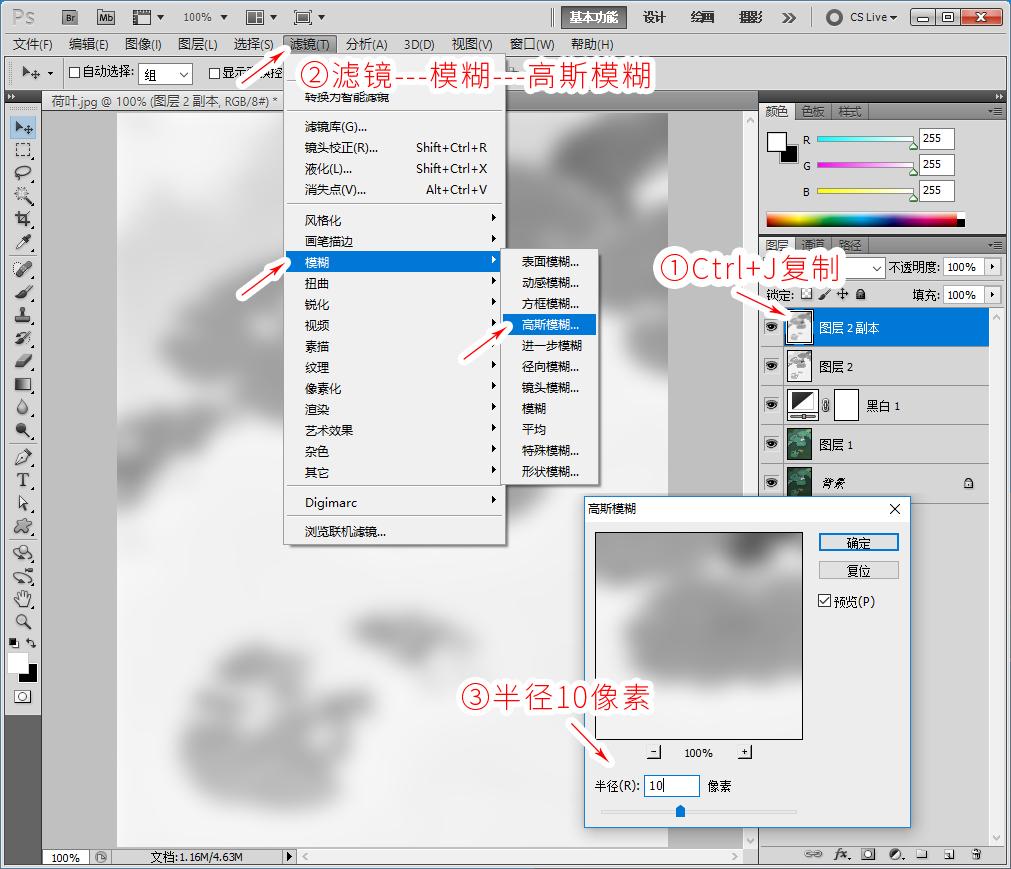This screenshot has width=1011, height=869.
Task: Choose 高斯模糊 from blur submenu
Action: (549, 324)
